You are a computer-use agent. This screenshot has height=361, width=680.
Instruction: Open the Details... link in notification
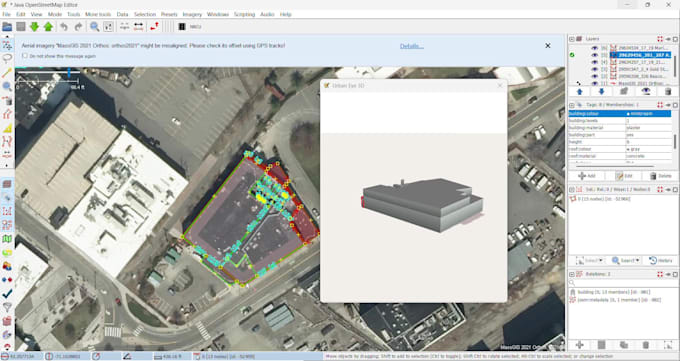pos(412,46)
